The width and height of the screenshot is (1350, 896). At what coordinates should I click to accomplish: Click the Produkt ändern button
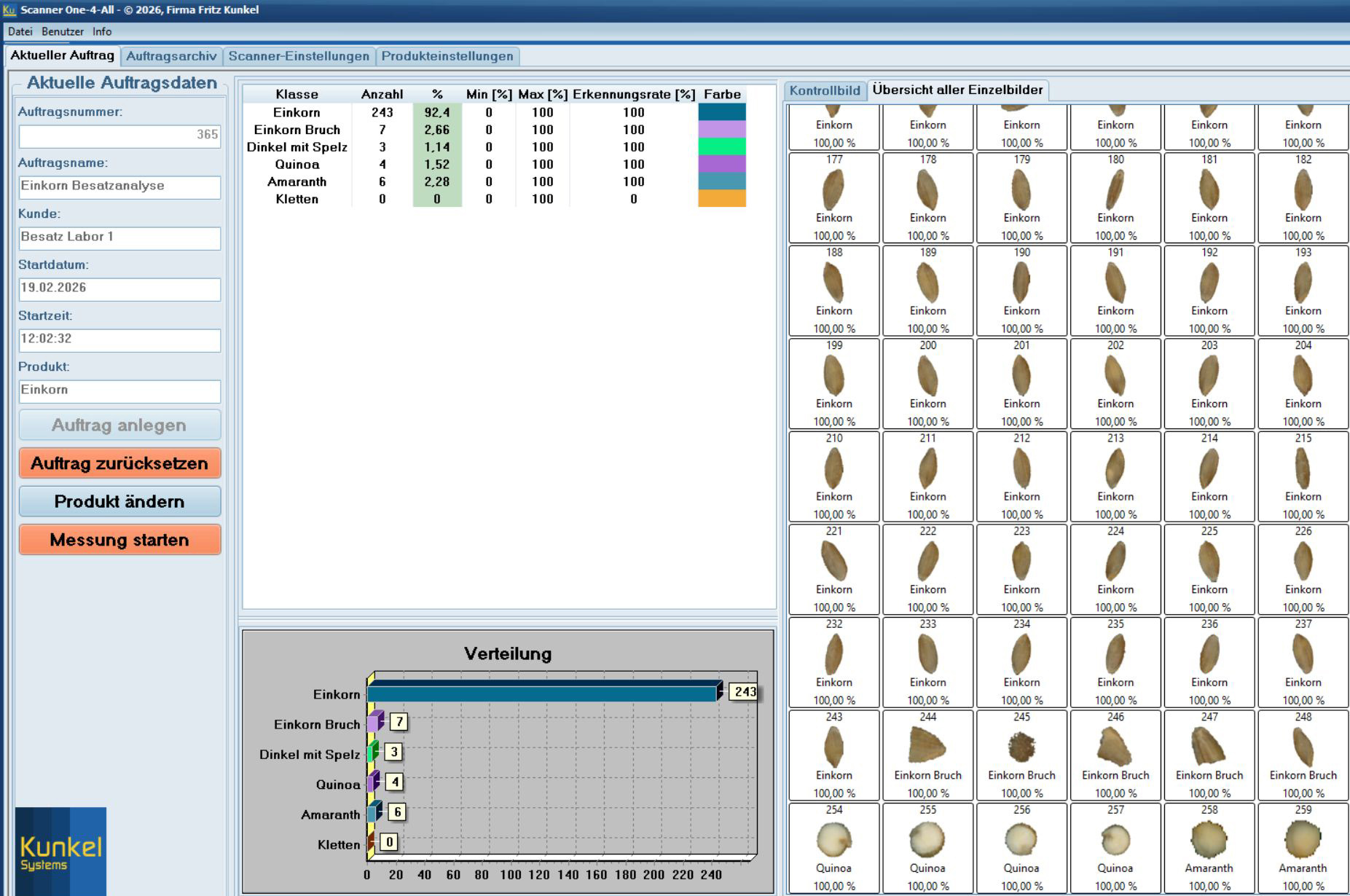[x=119, y=502]
